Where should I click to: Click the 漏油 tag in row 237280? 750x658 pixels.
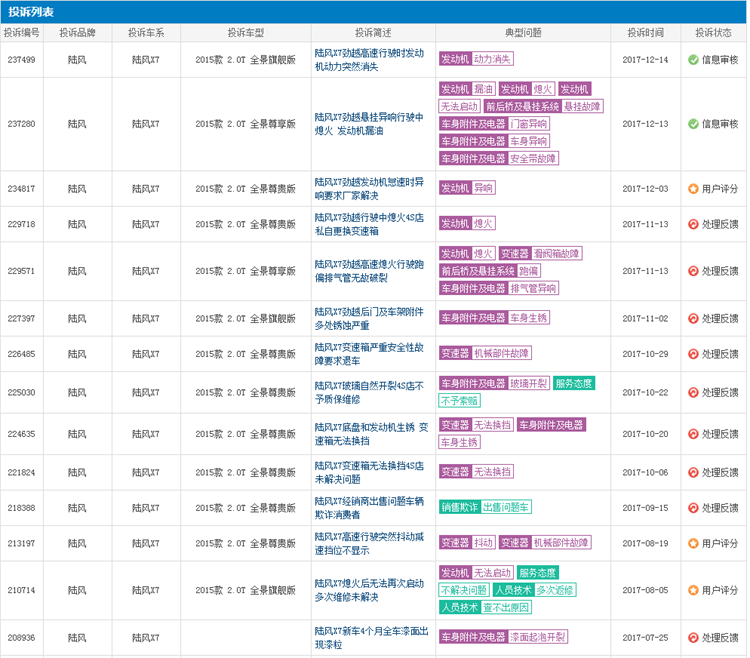pos(483,89)
